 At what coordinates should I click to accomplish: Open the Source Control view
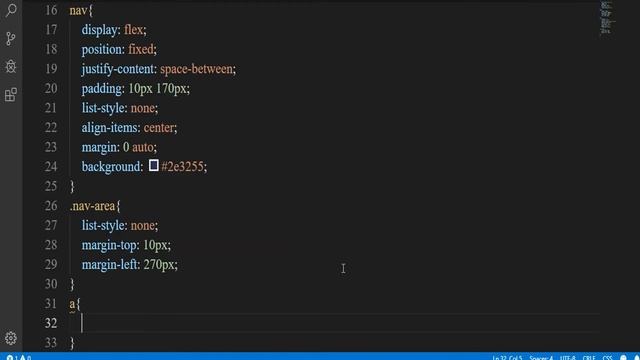tap(11, 39)
